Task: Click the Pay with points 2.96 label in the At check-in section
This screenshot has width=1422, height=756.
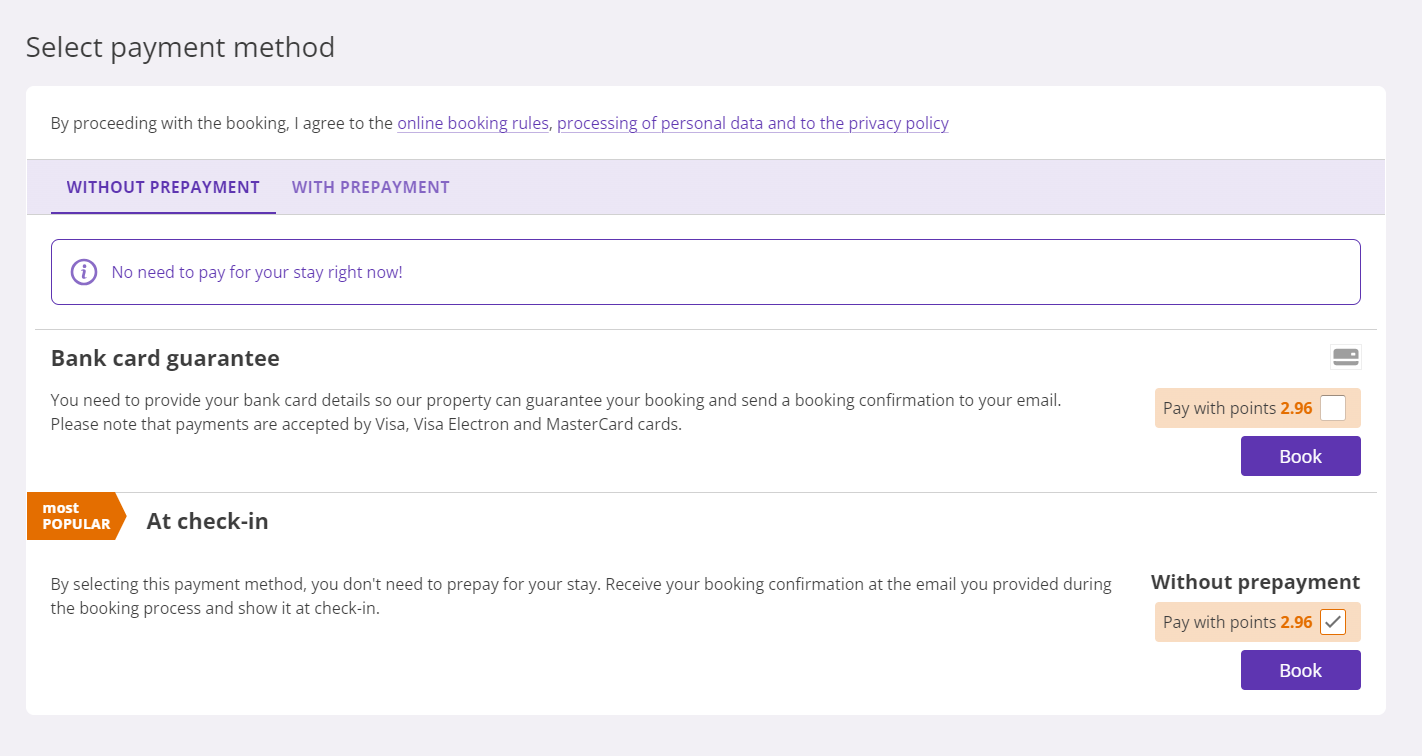Action: [x=1237, y=622]
